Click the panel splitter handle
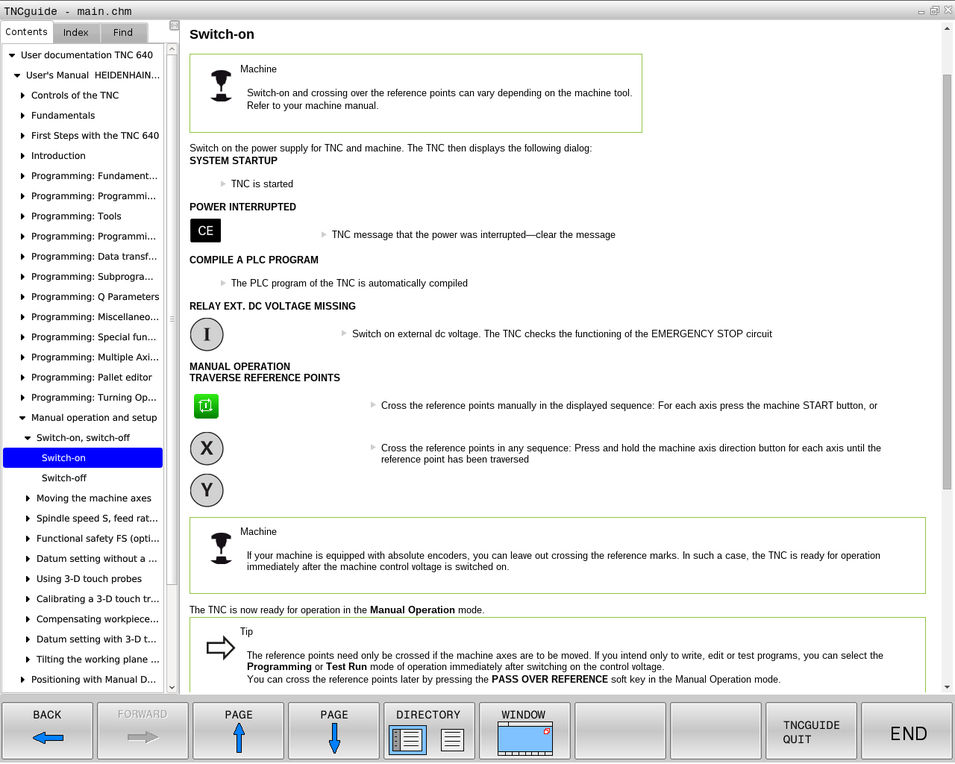Image resolution: width=955 pixels, height=764 pixels. 172,319
